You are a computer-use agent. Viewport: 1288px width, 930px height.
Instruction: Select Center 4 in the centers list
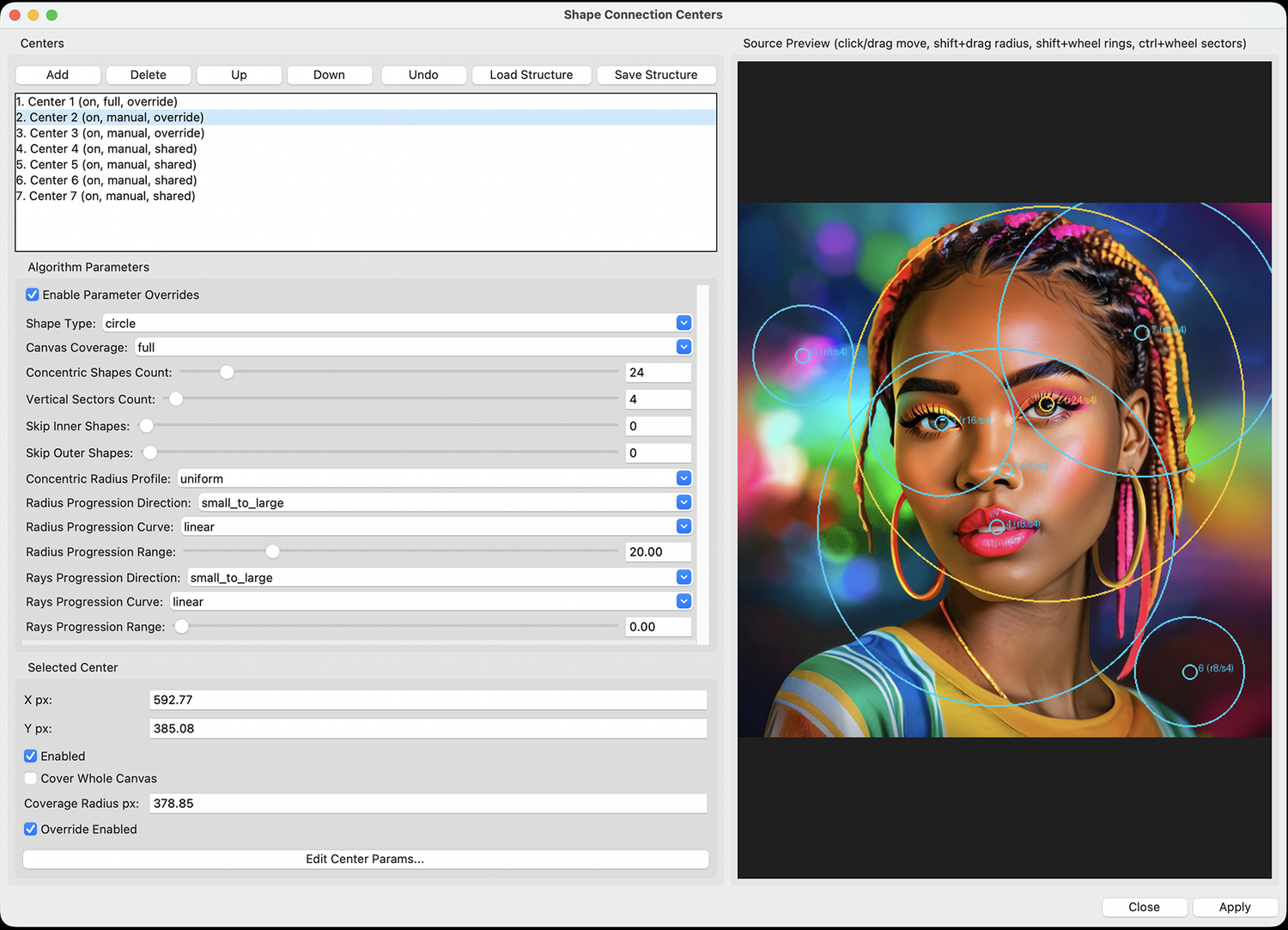click(x=366, y=149)
